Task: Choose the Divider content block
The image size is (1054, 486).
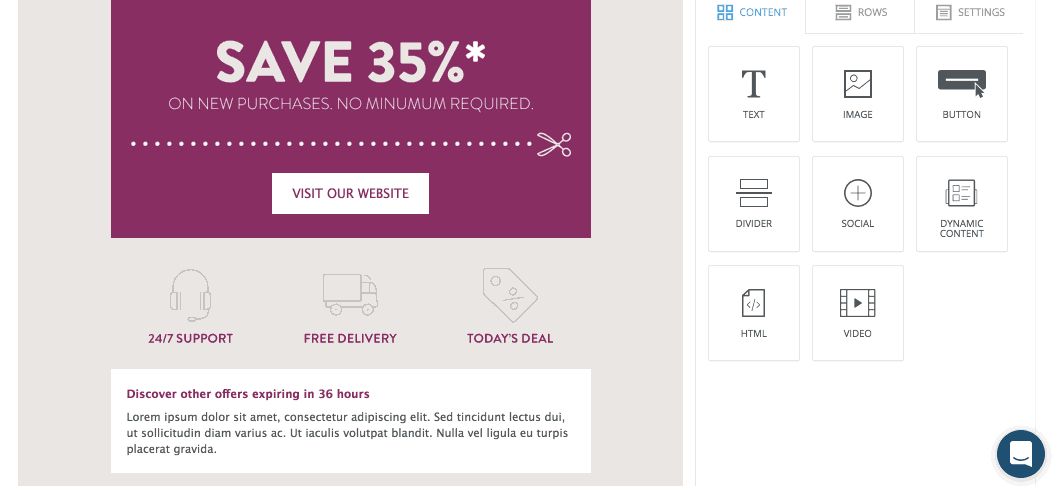Action: click(x=754, y=204)
